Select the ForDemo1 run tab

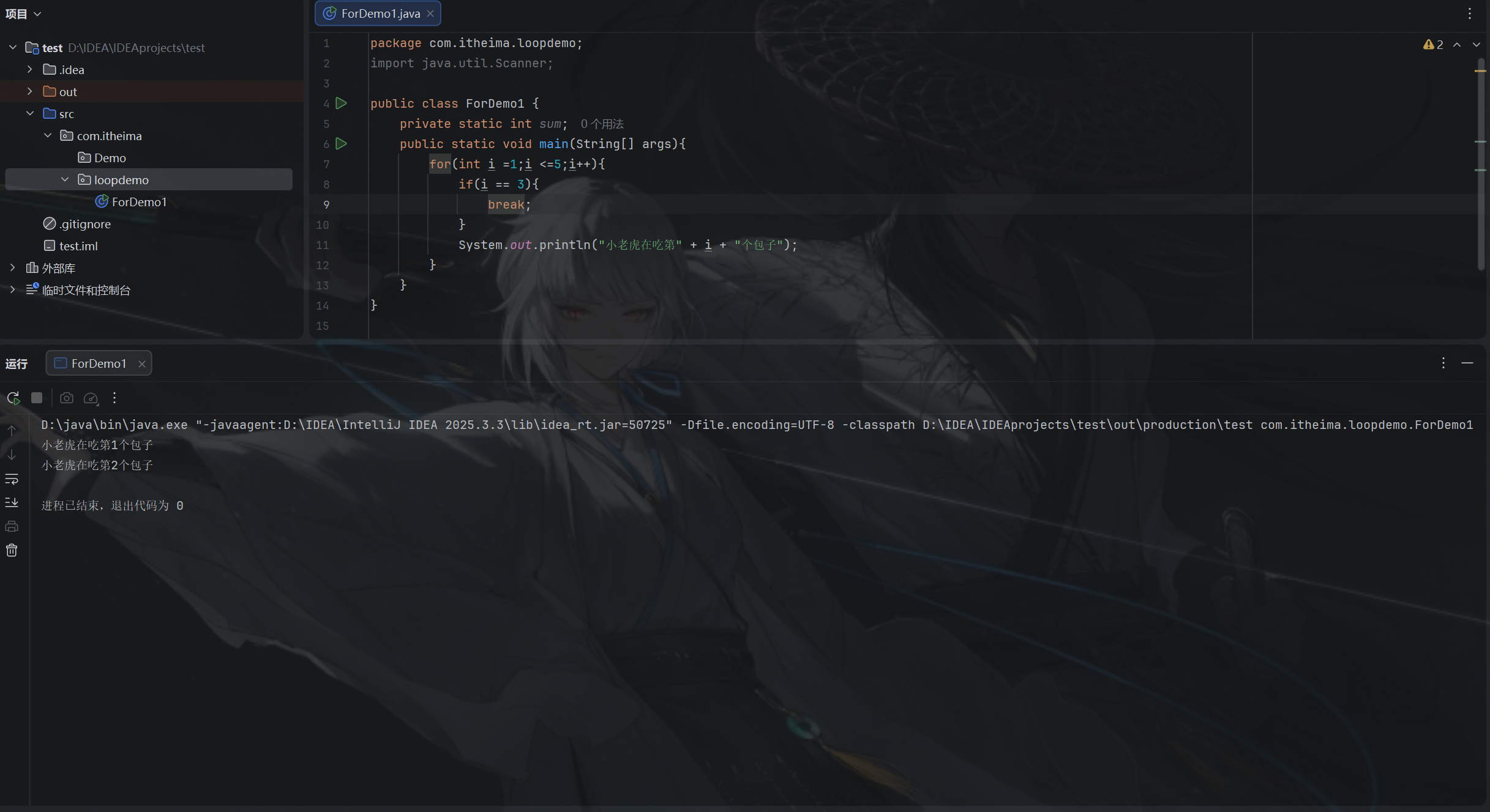click(99, 363)
